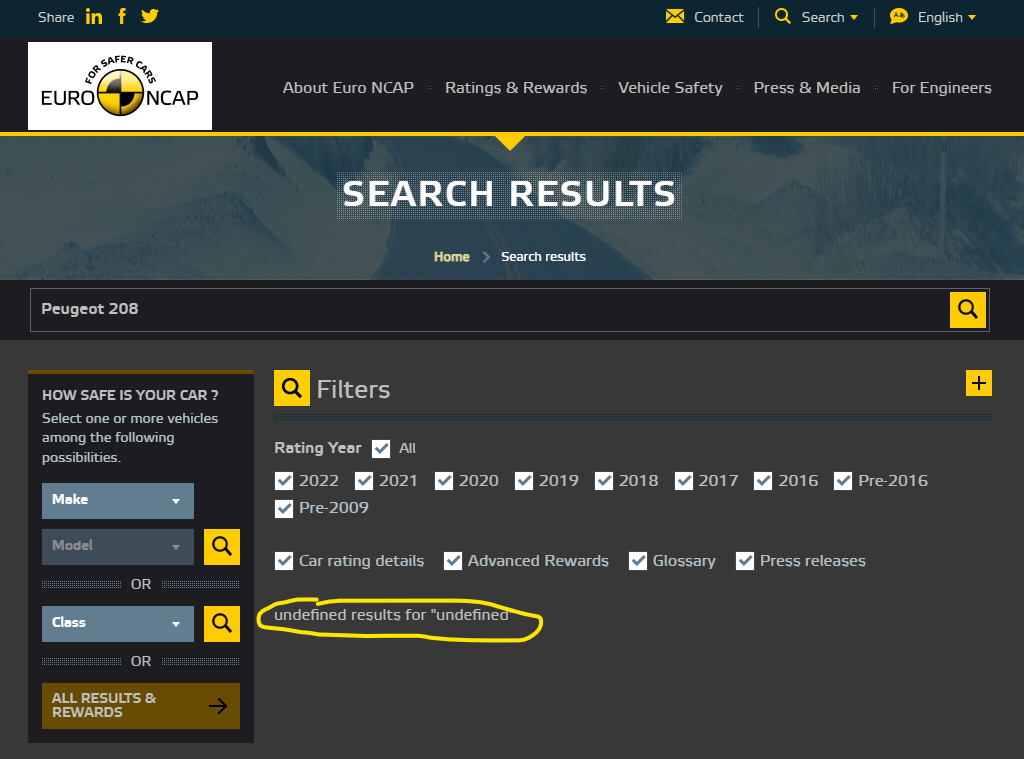Click the 'HOW SAFE IS YOUR CAR ?' heading
Screen dimensions: 1024x759
point(130,395)
